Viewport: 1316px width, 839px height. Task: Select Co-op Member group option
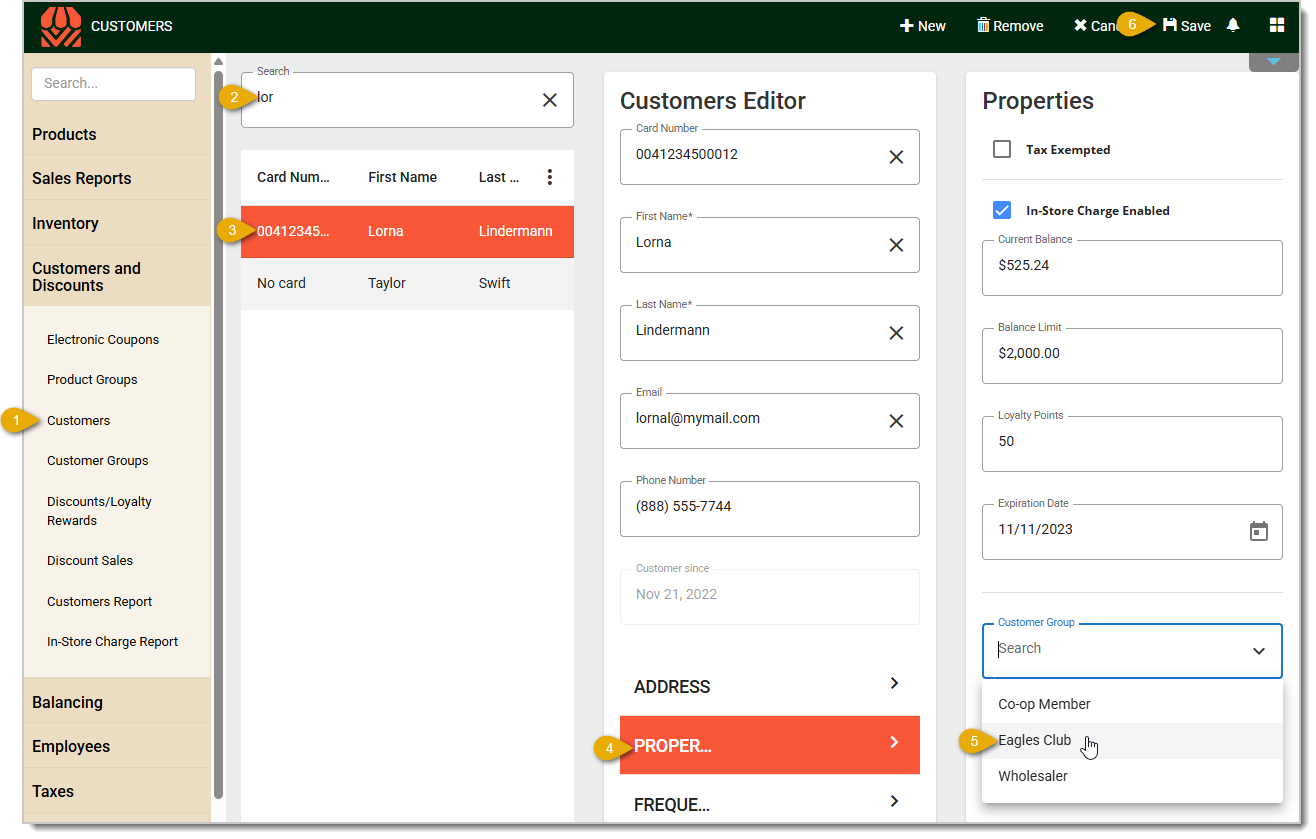1132,704
